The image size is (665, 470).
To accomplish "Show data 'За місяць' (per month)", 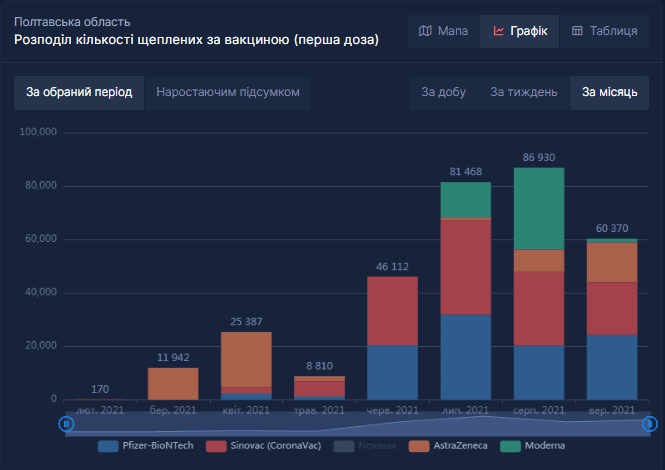I will tap(609, 92).
